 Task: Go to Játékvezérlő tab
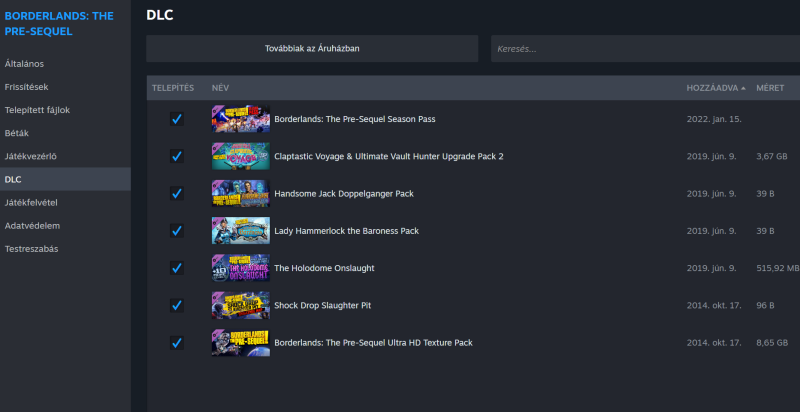click(65, 156)
